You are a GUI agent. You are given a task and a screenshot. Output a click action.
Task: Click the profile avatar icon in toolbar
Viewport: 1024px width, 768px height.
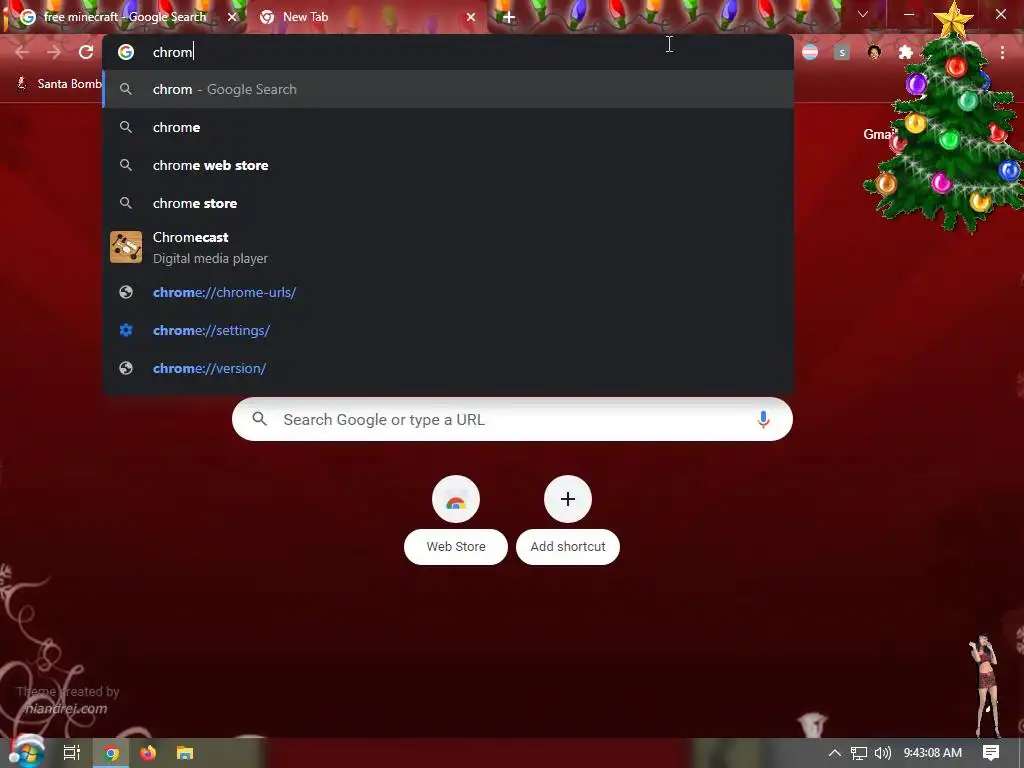tap(874, 52)
